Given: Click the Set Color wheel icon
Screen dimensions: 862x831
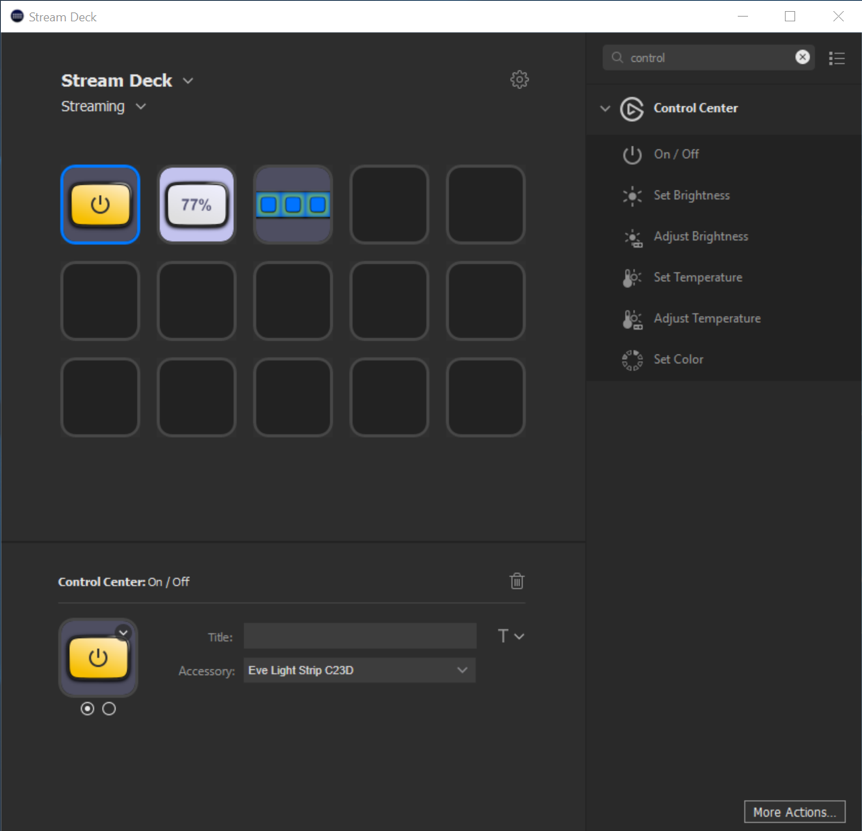Looking at the screenshot, I should 632,360.
